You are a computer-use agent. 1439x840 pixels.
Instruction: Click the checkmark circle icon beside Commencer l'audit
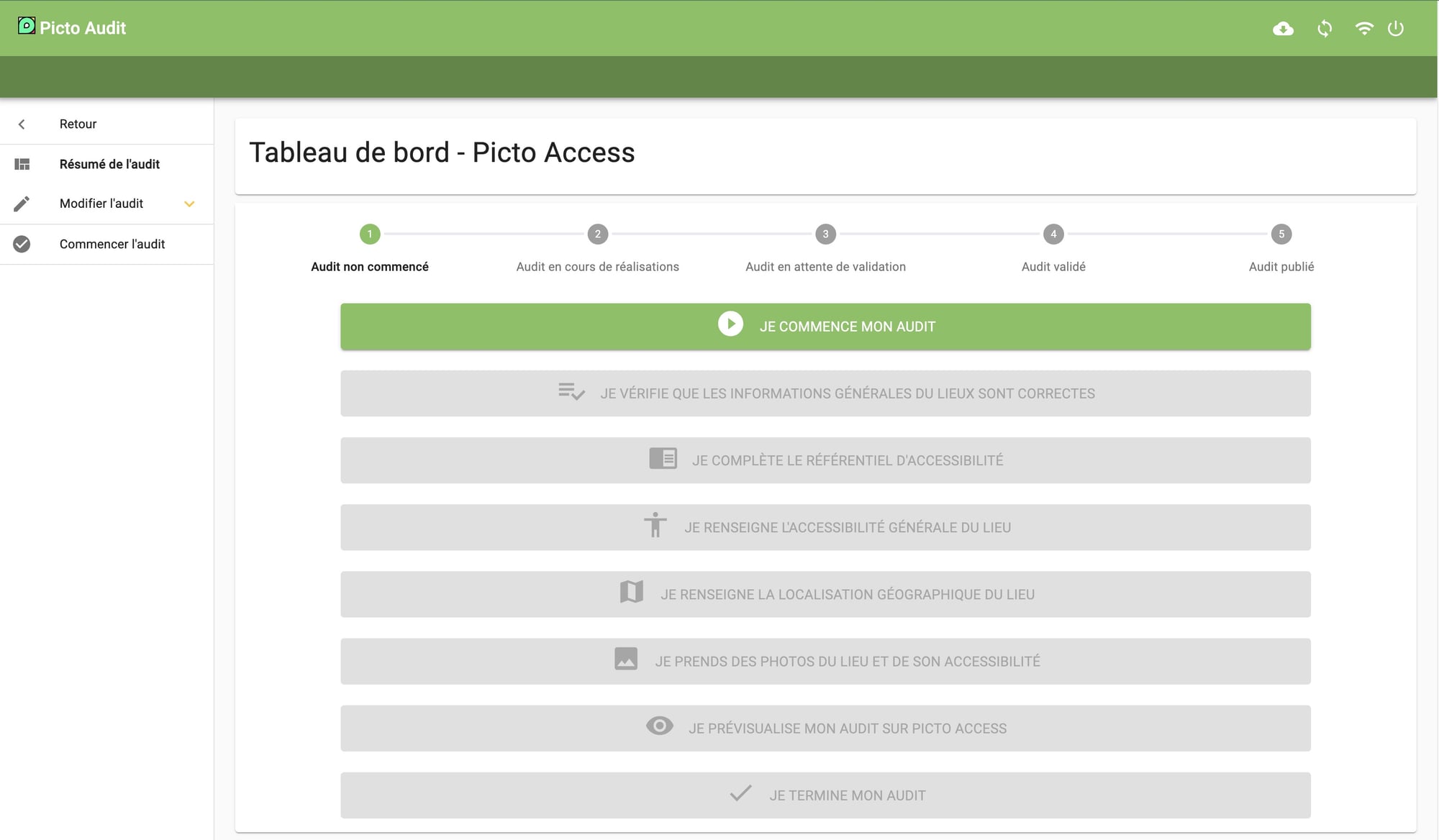pyautogui.click(x=22, y=244)
